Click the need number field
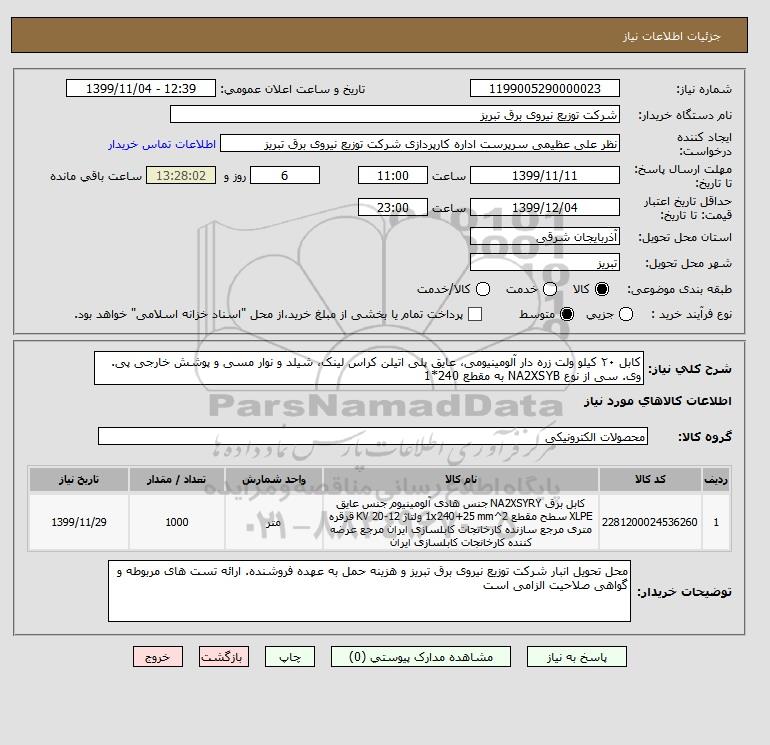 [x=545, y=88]
